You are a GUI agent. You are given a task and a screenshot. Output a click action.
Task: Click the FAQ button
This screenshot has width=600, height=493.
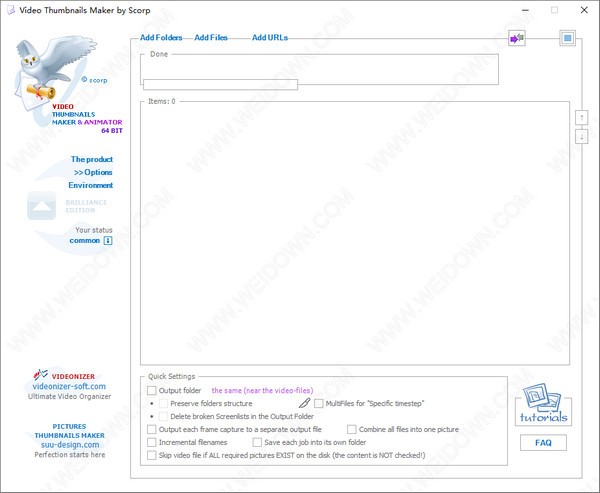click(x=543, y=443)
